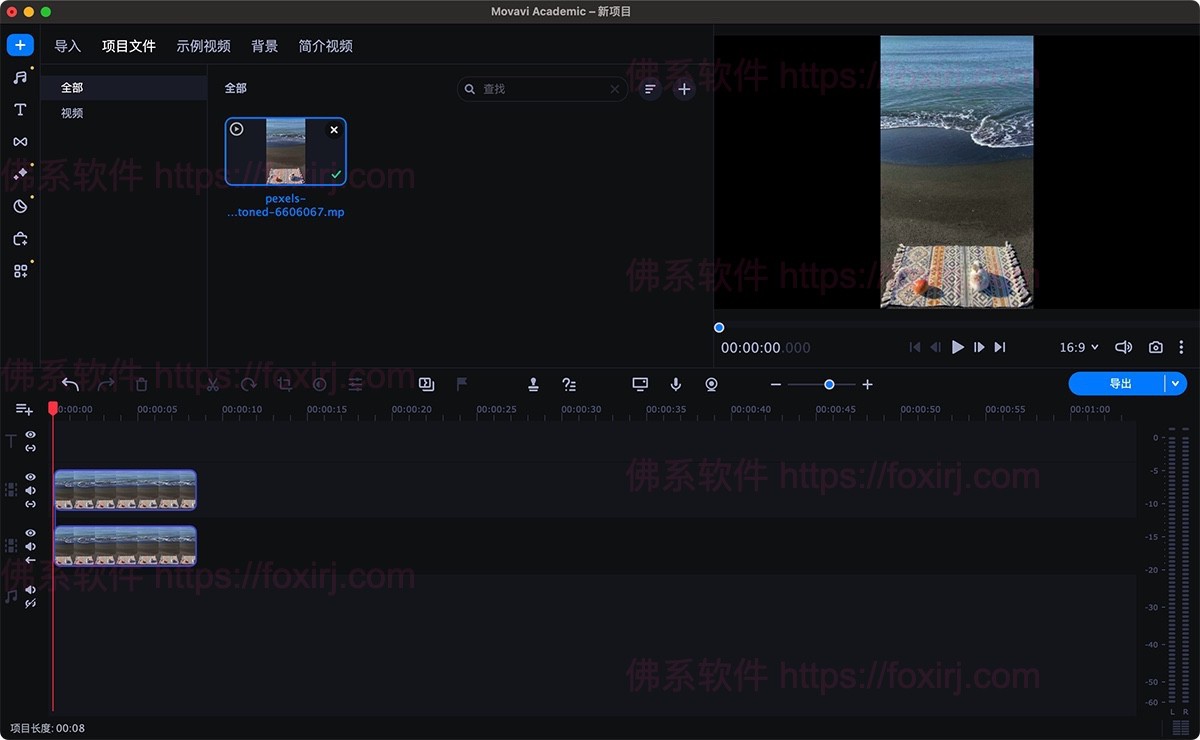The height and width of the screenshot is (740, 1200).
Task: Open the 16:9 aspect ratio dropdown
Action: point(1078,347)
